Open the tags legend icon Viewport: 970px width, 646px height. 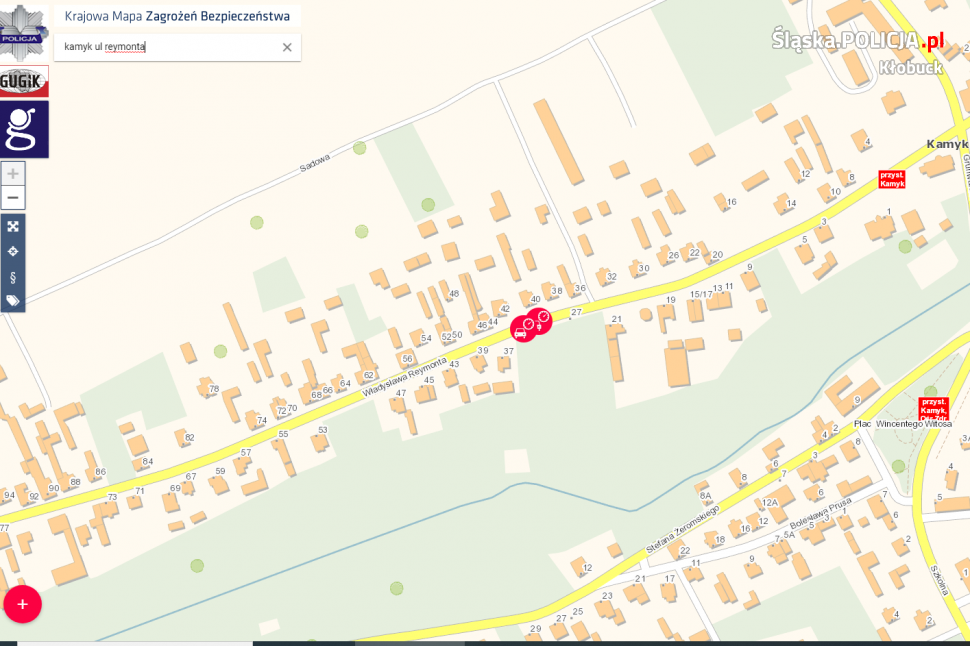pyautogui.click(x=13, y=301)
